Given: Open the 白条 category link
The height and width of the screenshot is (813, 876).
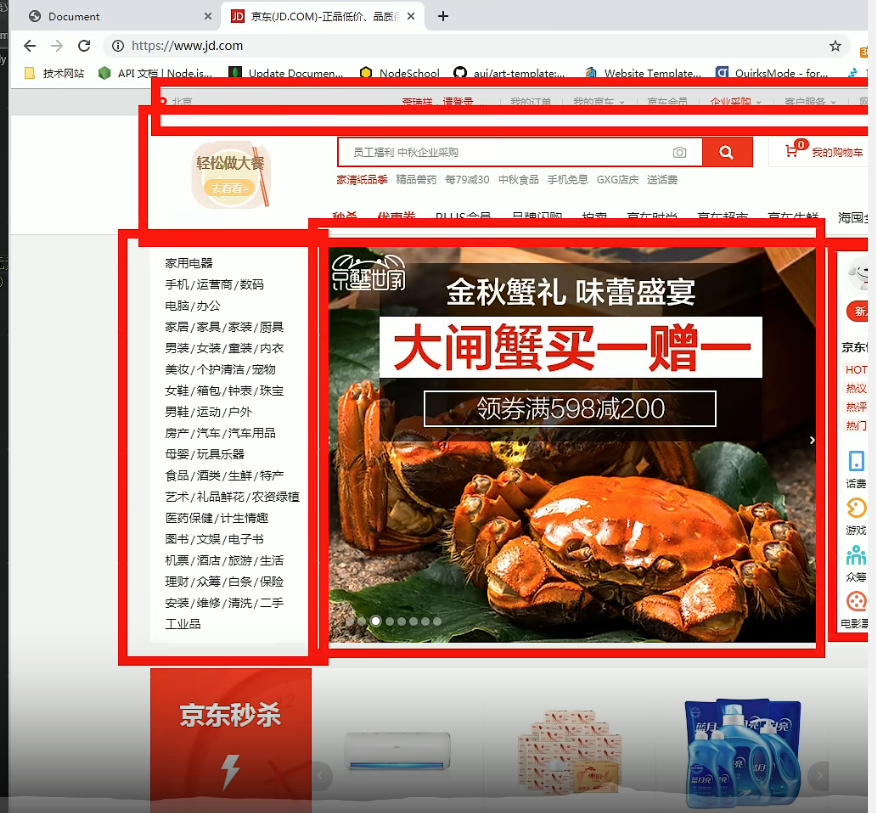Looking at the screenshot, I should pyautogui.click(x=240, y=582).
